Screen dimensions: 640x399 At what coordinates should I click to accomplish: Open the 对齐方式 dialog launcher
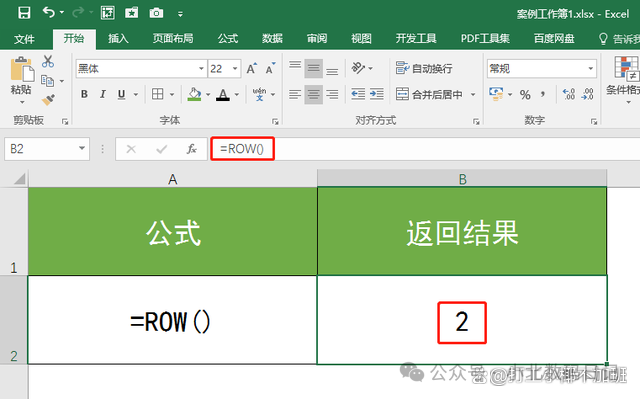point(476,122)
